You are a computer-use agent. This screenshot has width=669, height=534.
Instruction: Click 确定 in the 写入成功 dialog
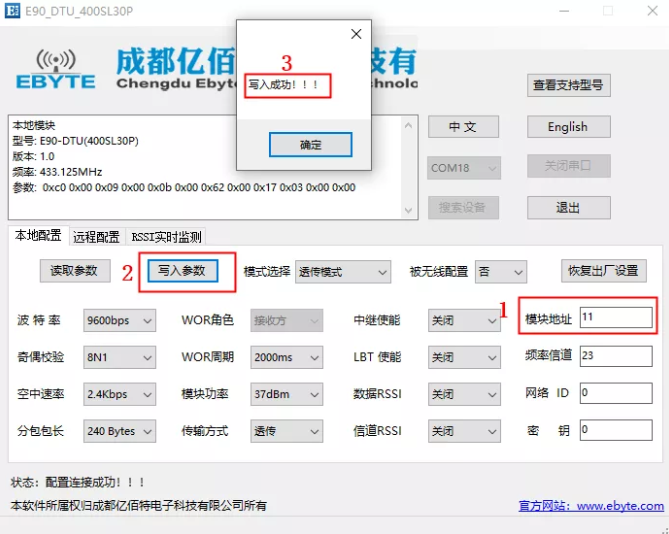tap(310, 145)
